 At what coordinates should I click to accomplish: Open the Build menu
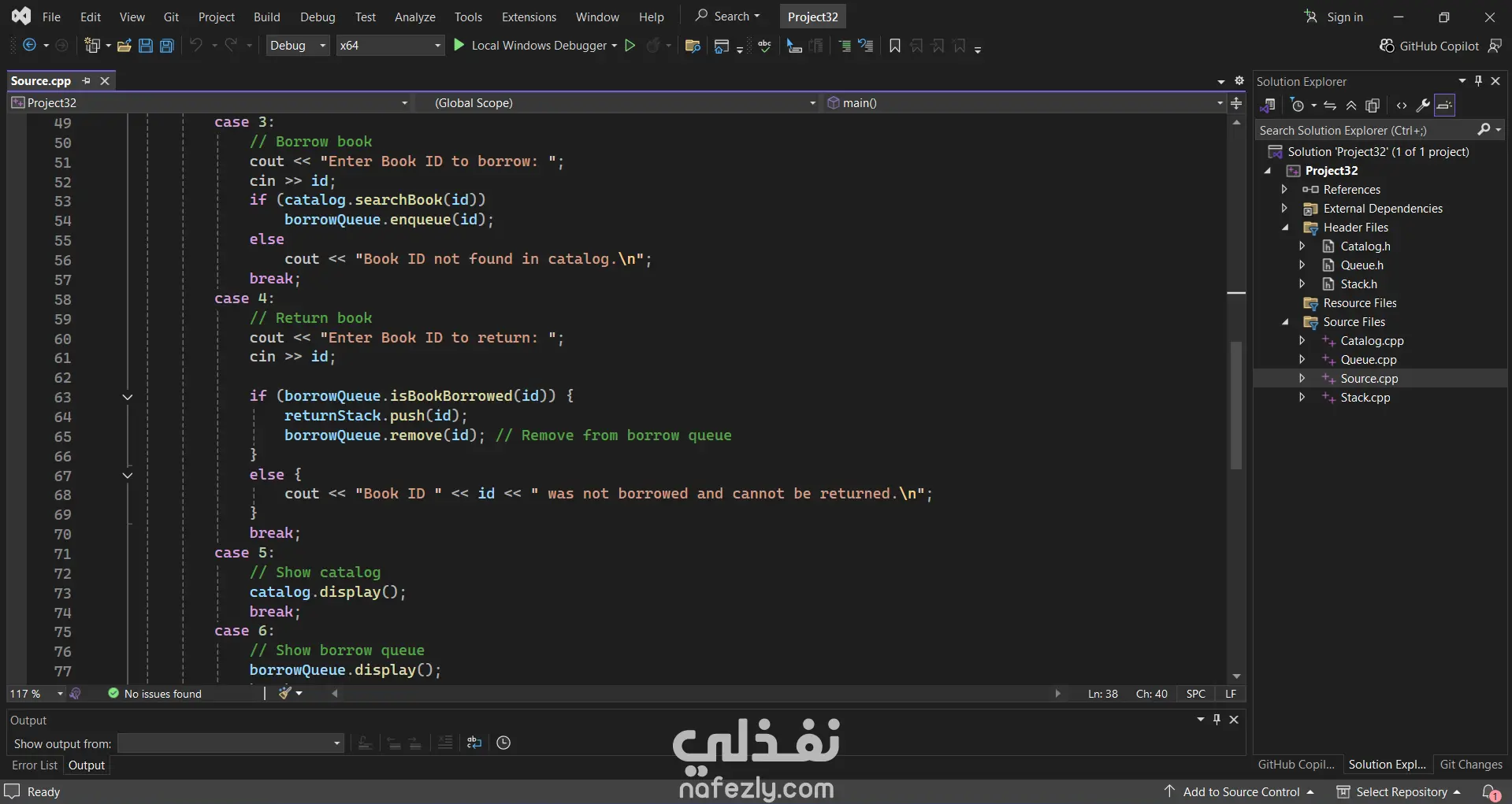pyautogui.click(x=267, y=17)
